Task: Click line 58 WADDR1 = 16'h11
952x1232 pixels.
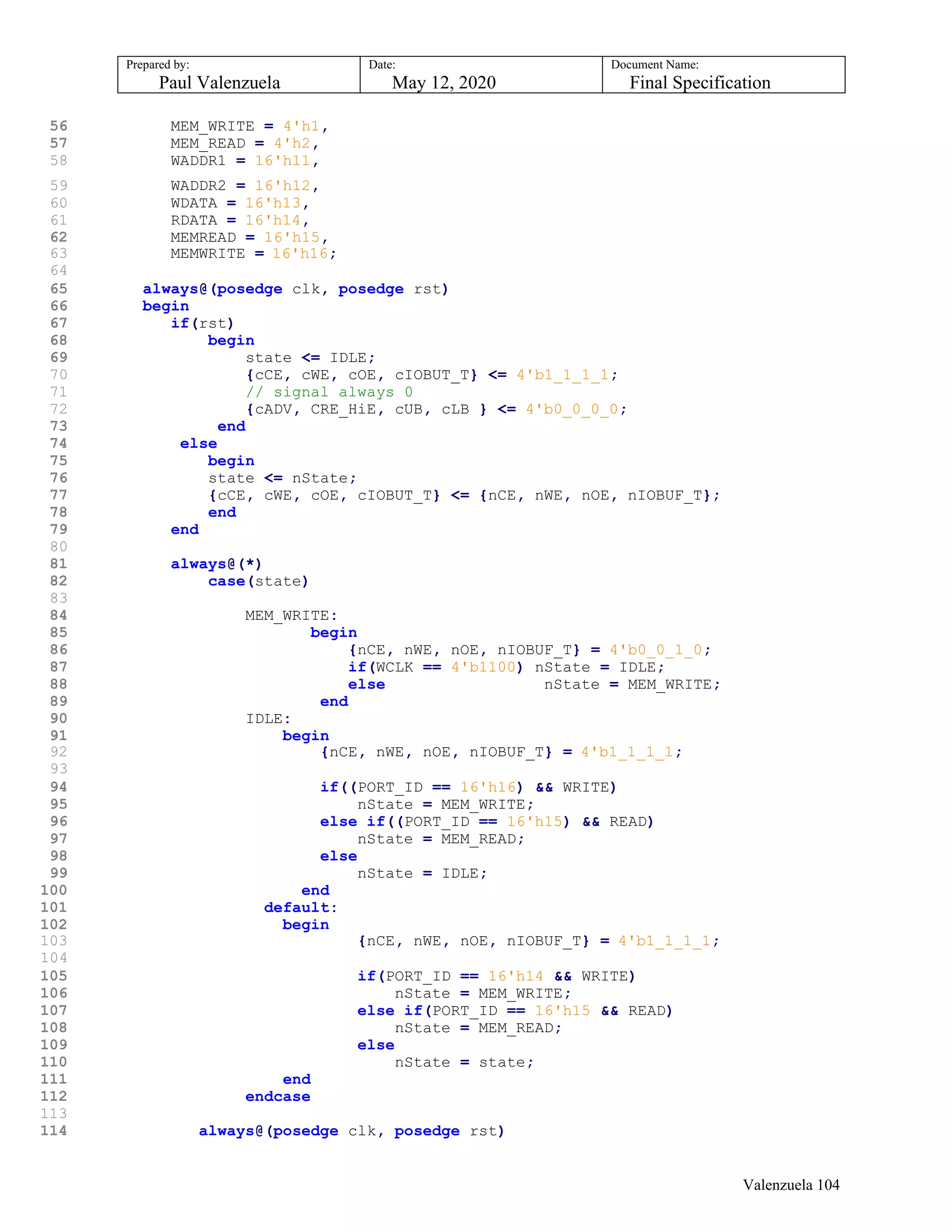Action: 245,161
